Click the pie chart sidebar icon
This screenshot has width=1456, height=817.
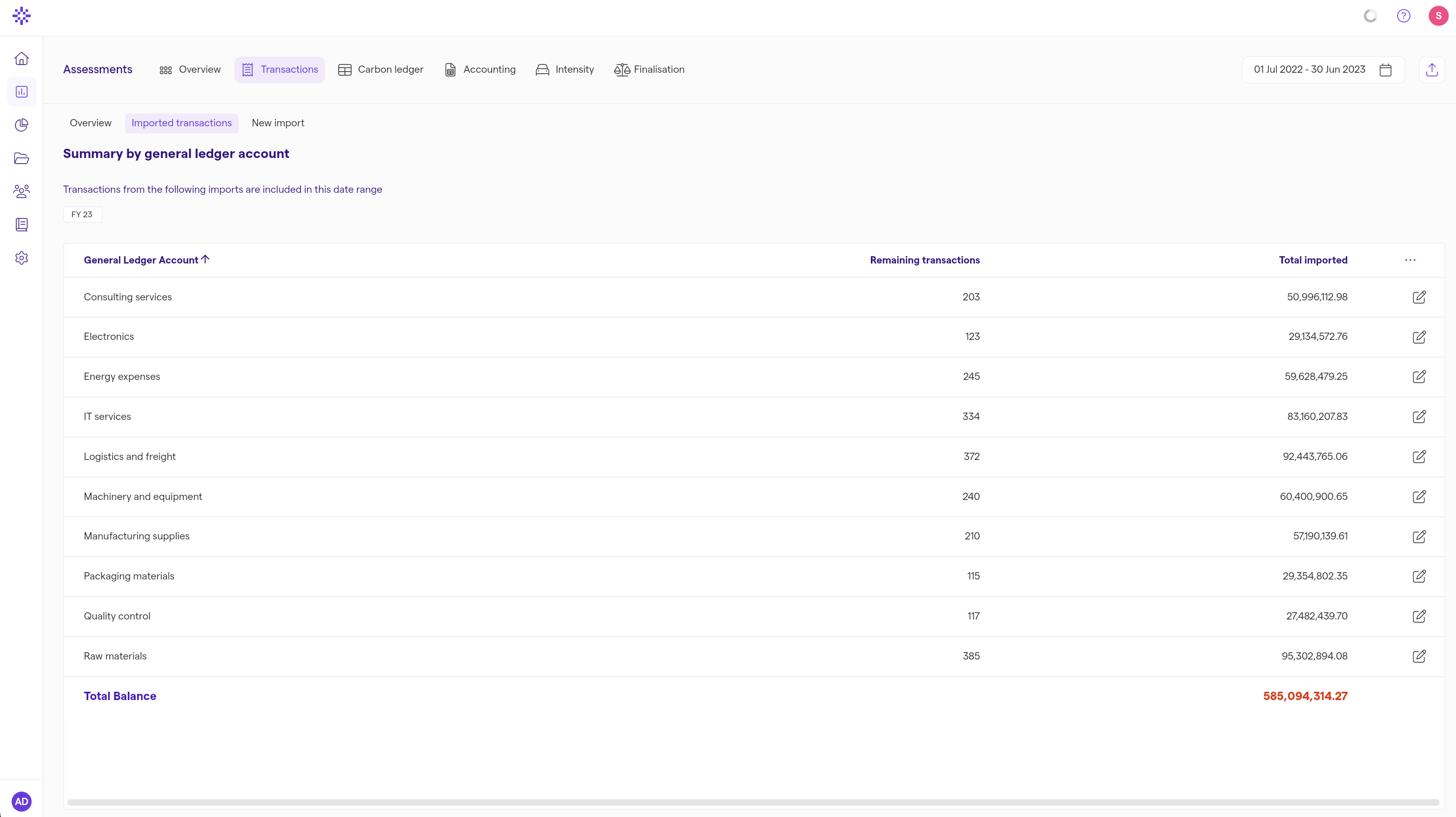pos(21,125)
